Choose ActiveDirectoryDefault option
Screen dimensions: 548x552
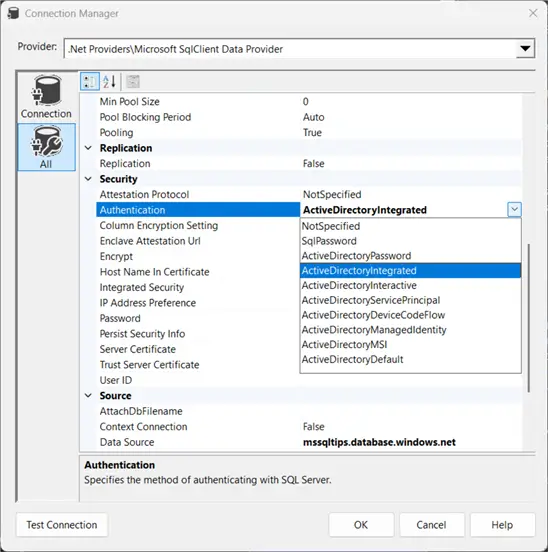pos(410,359)
